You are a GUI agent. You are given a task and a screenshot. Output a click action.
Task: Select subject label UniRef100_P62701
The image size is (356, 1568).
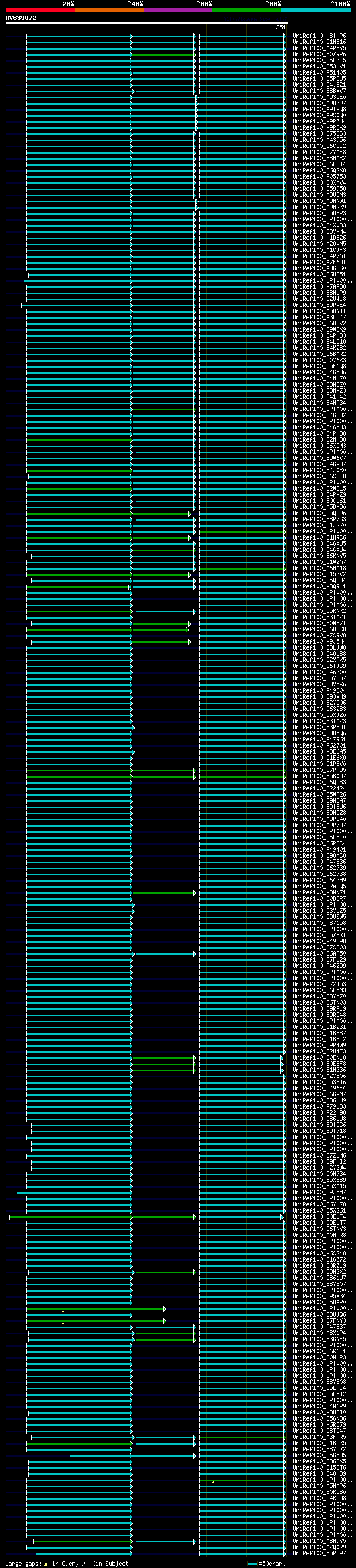pyautogui.click(x=319, y=745)
